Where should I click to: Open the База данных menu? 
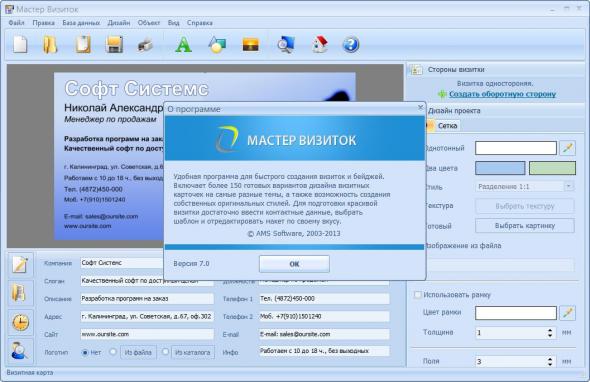tap(81, 23)
